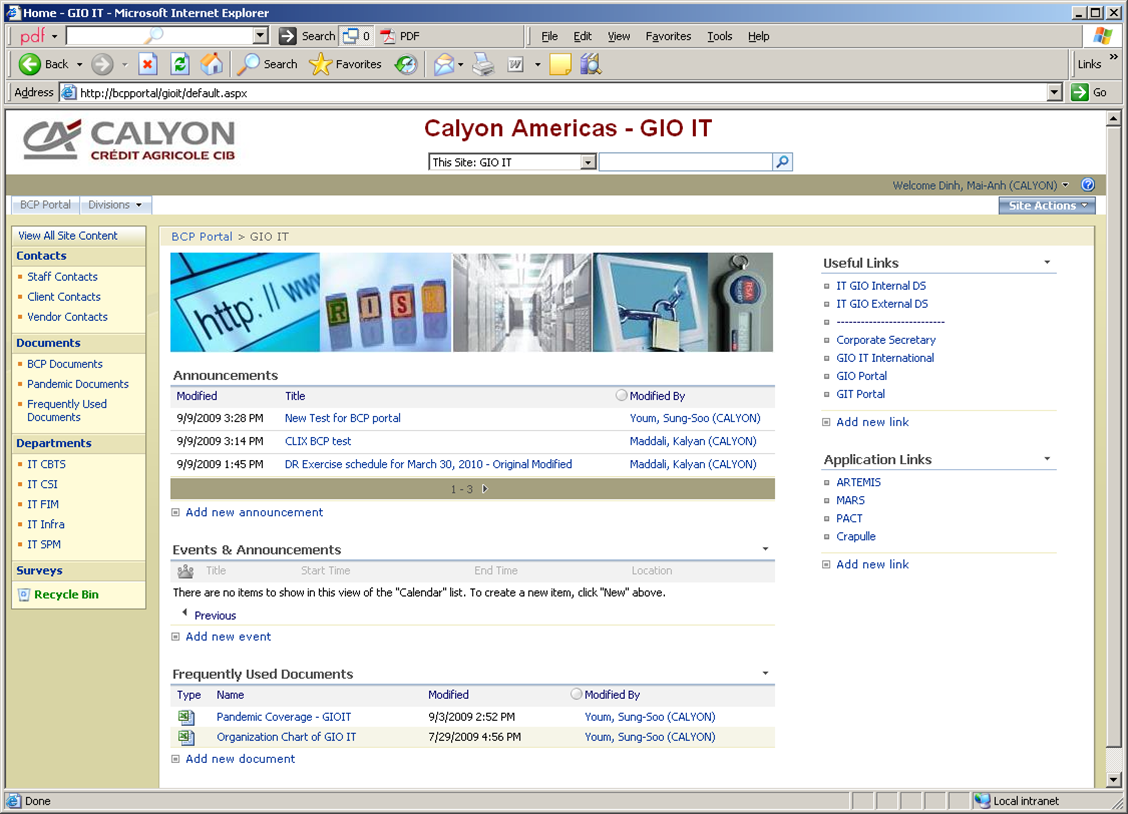Click the attendees icon in Events header

[186, 571]
